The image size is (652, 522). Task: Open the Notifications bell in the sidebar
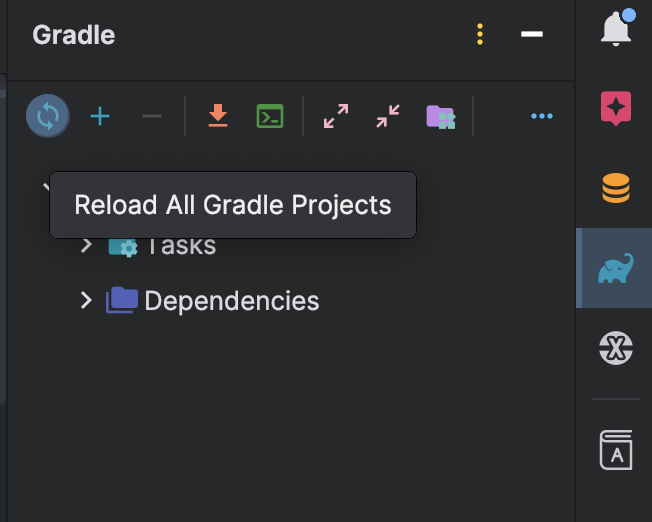617,27
